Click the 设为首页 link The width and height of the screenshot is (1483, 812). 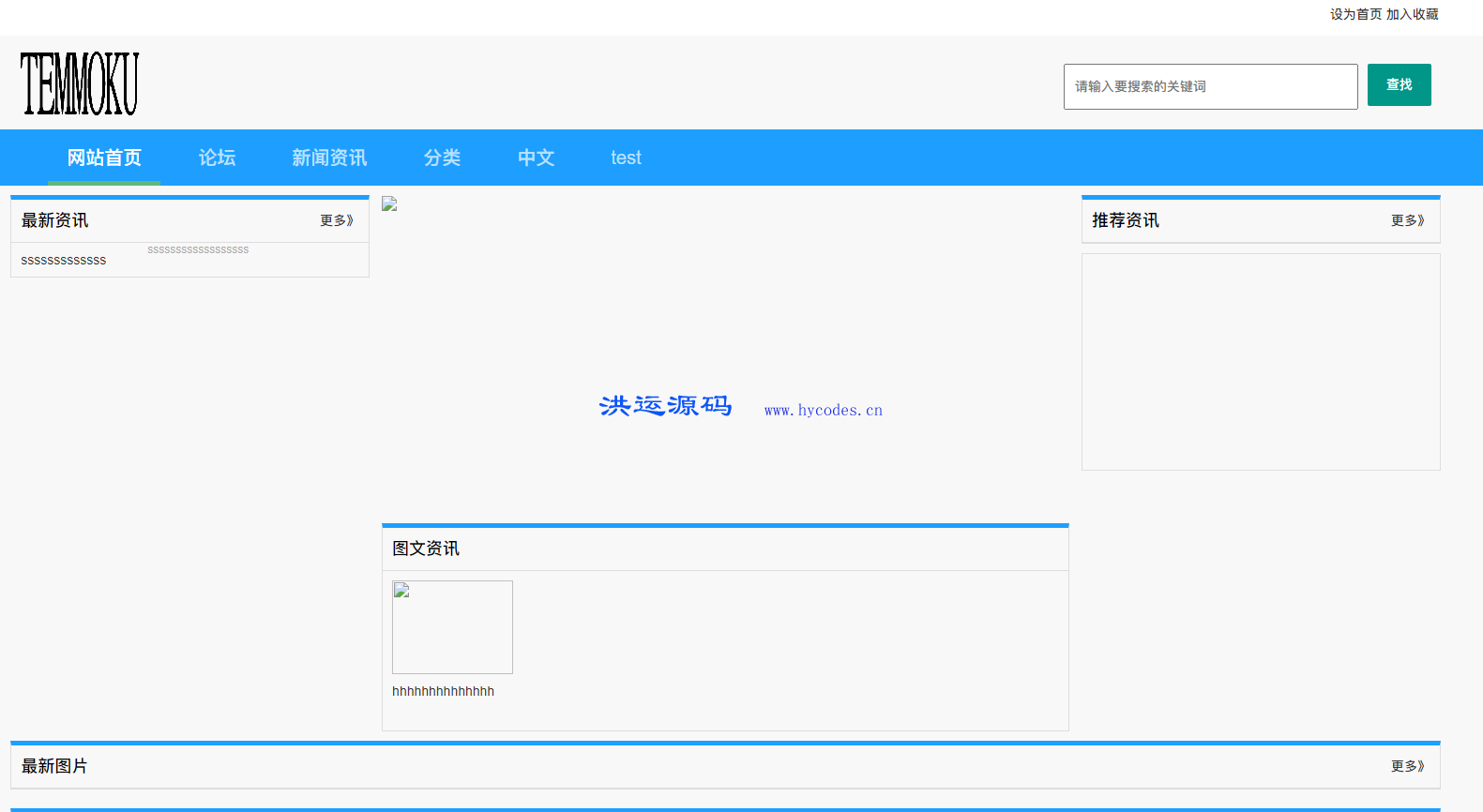coord(1355,14)
